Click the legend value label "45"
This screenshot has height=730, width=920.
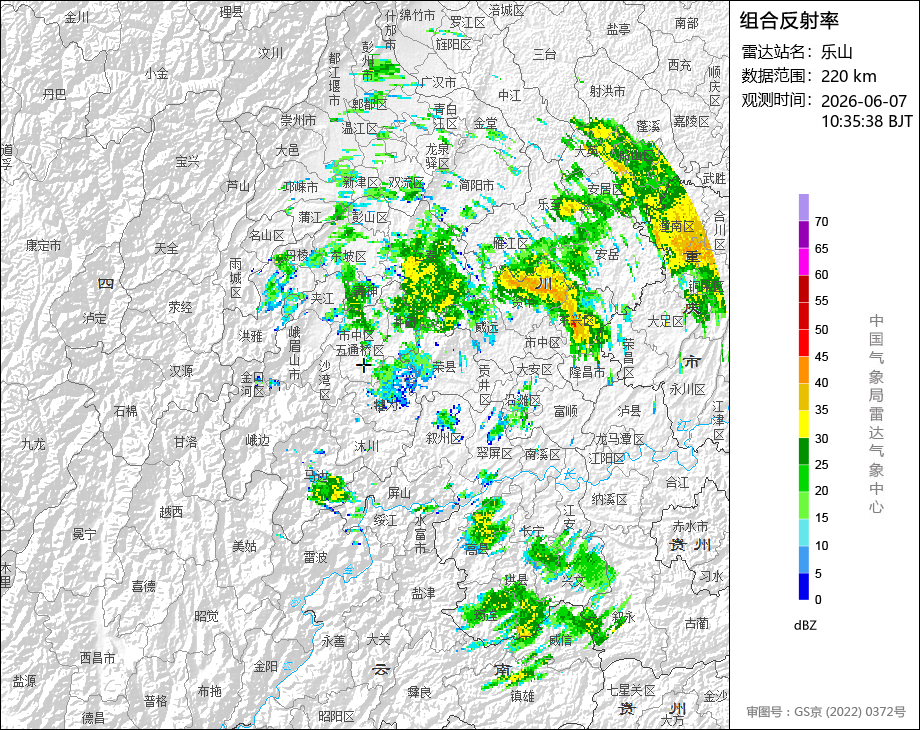[x=821, y=357]
